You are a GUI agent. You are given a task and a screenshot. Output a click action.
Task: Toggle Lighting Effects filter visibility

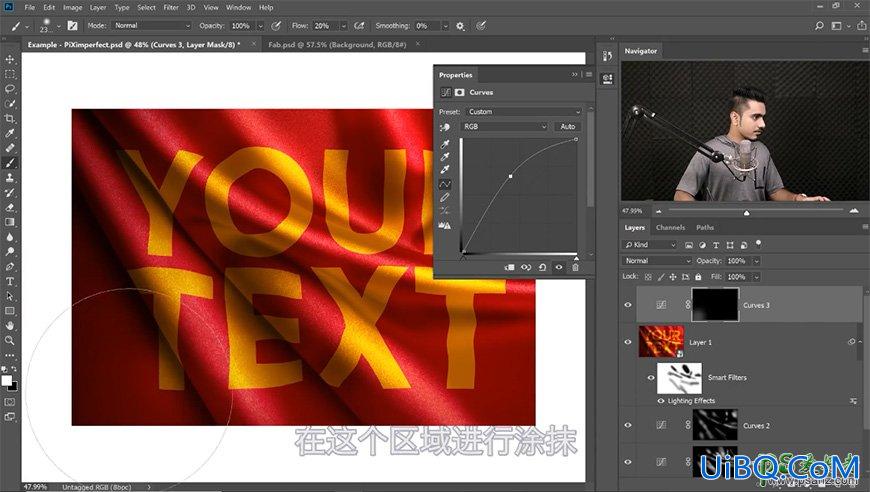[x=660, y=400]
